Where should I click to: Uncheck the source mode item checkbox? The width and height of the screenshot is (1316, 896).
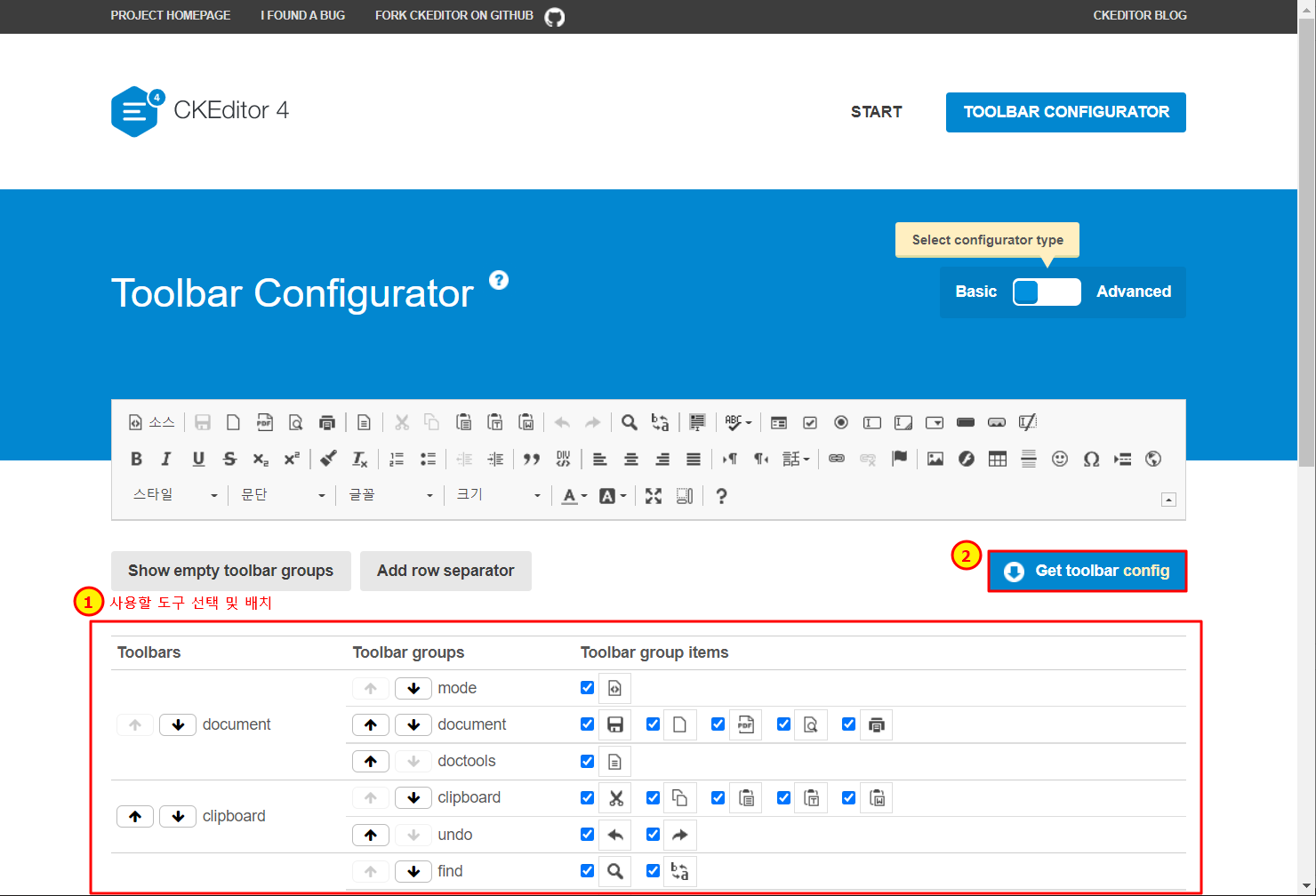(x=587, y=687)
